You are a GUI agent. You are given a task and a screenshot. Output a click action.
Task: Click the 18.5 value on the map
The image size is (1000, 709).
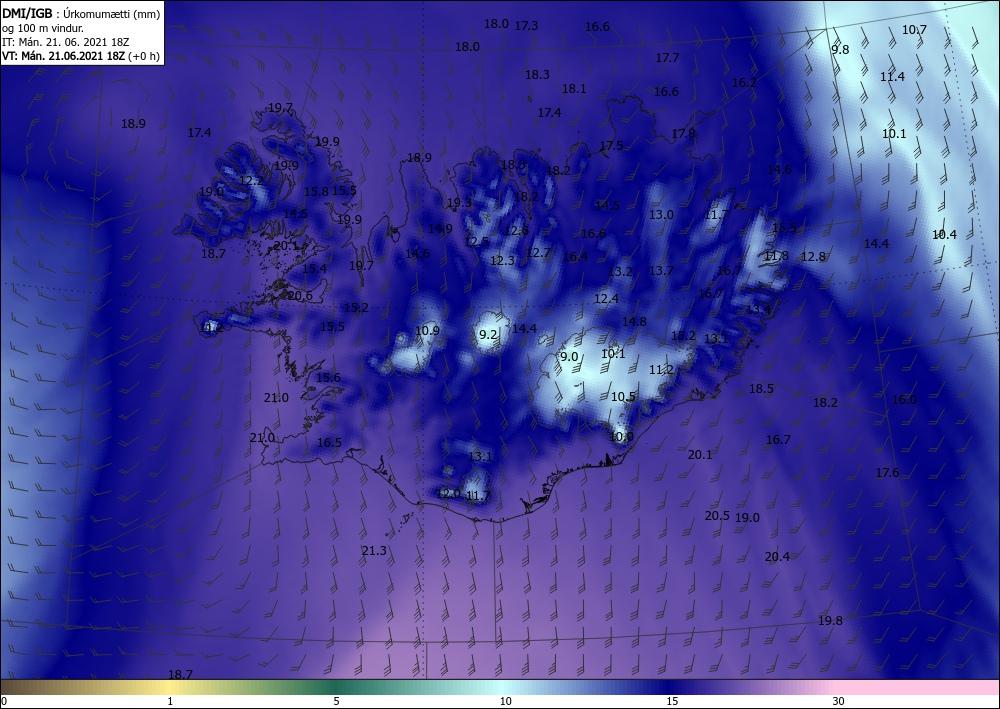(x=761, y=388)
